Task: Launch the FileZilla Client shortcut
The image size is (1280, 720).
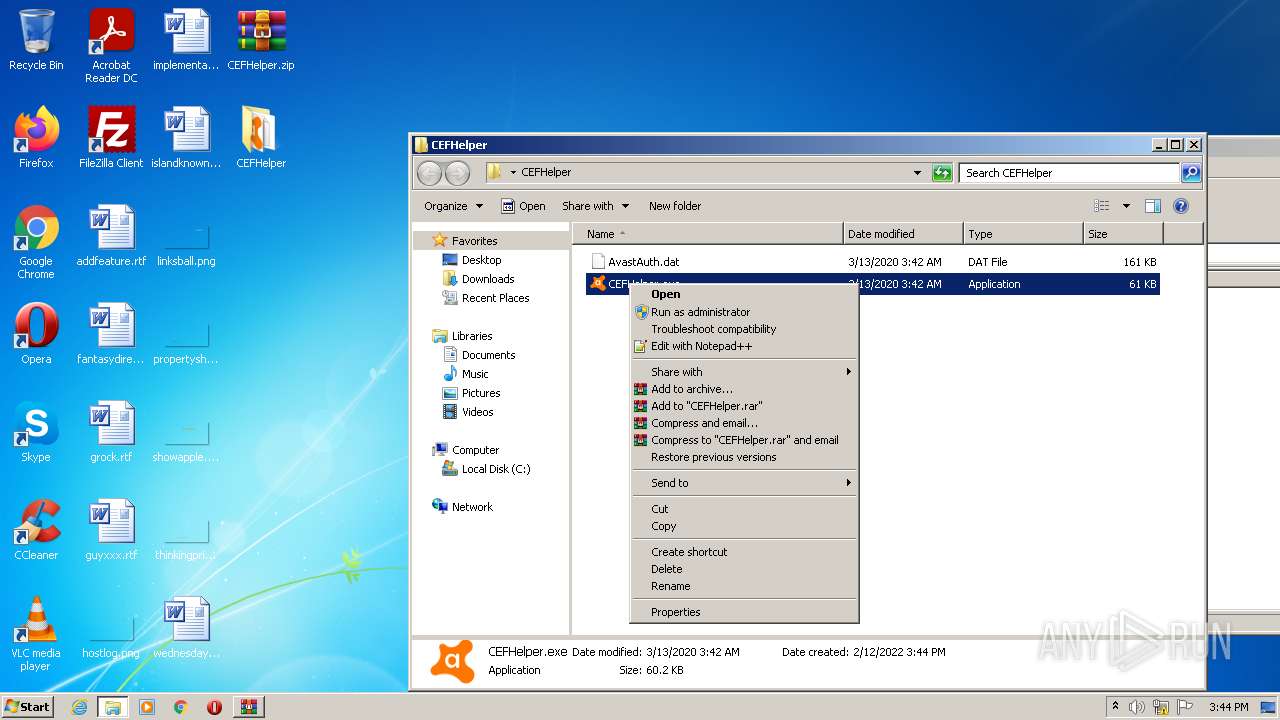Action: (x=111, y=138)
